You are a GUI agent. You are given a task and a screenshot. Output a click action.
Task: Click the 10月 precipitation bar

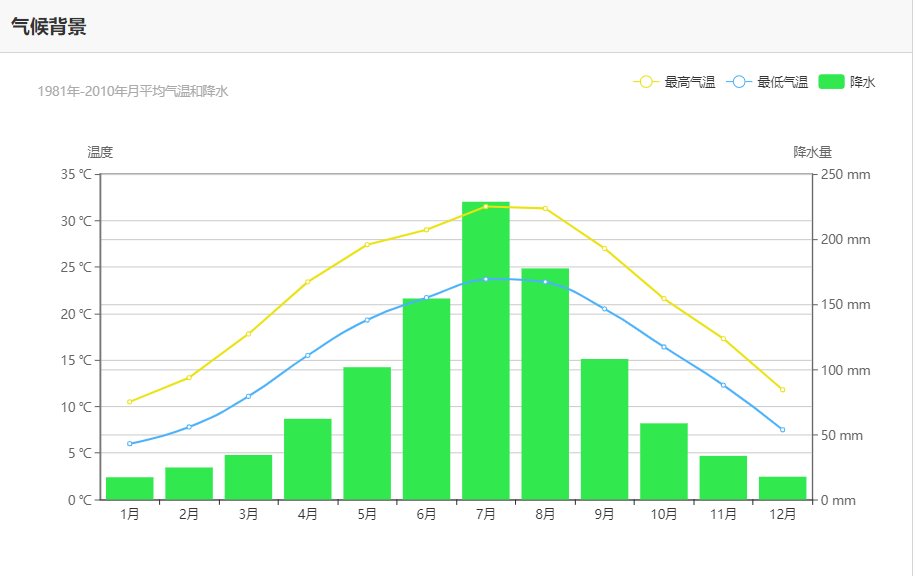click(664, 461)
